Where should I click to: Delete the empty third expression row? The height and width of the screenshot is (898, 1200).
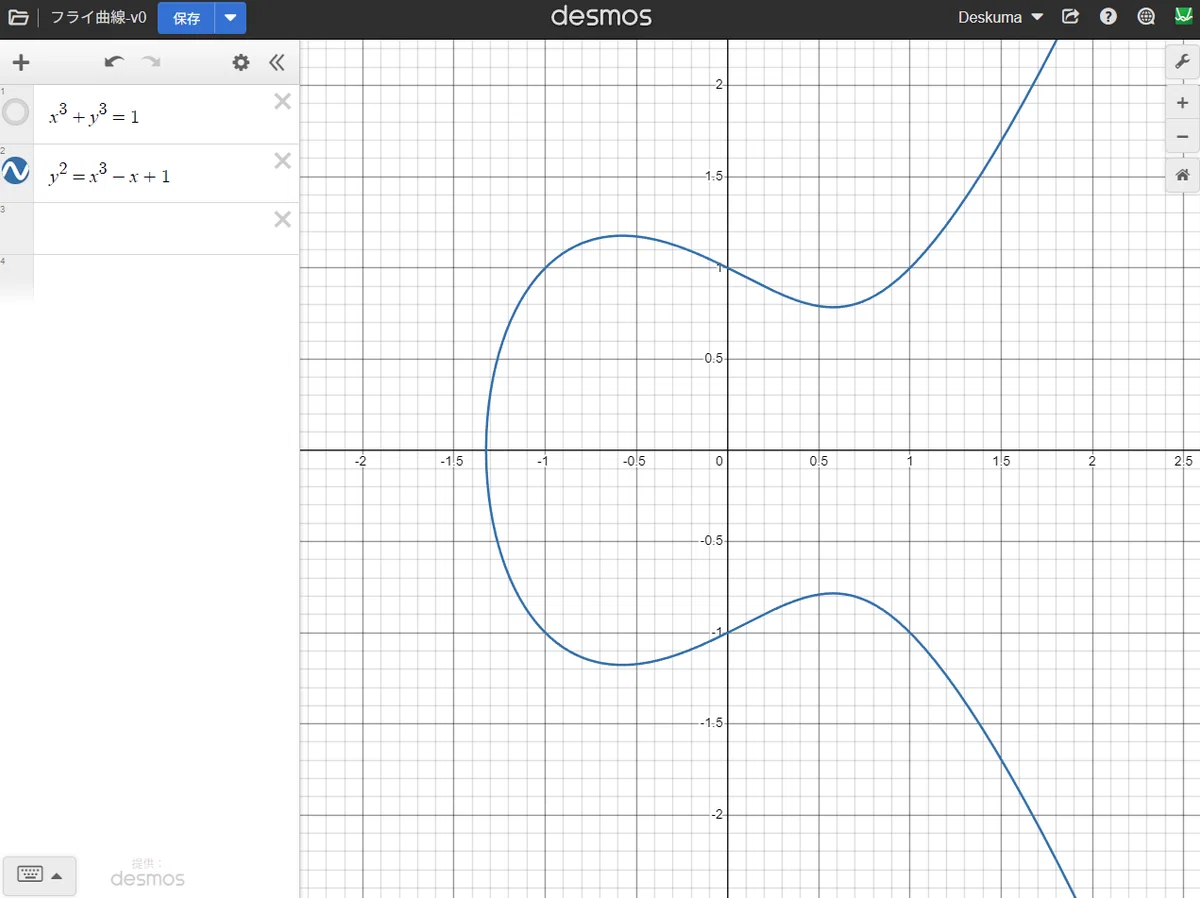[x=283, y=219]
